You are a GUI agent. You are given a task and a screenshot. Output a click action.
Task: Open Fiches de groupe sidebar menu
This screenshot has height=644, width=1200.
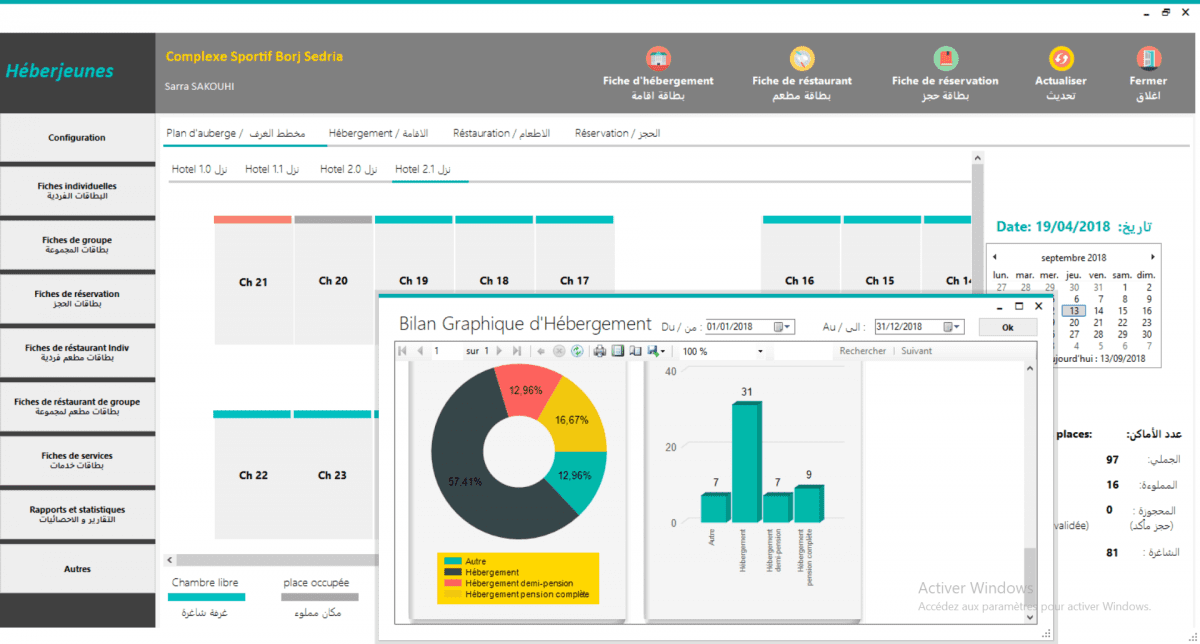pos(77,245)
